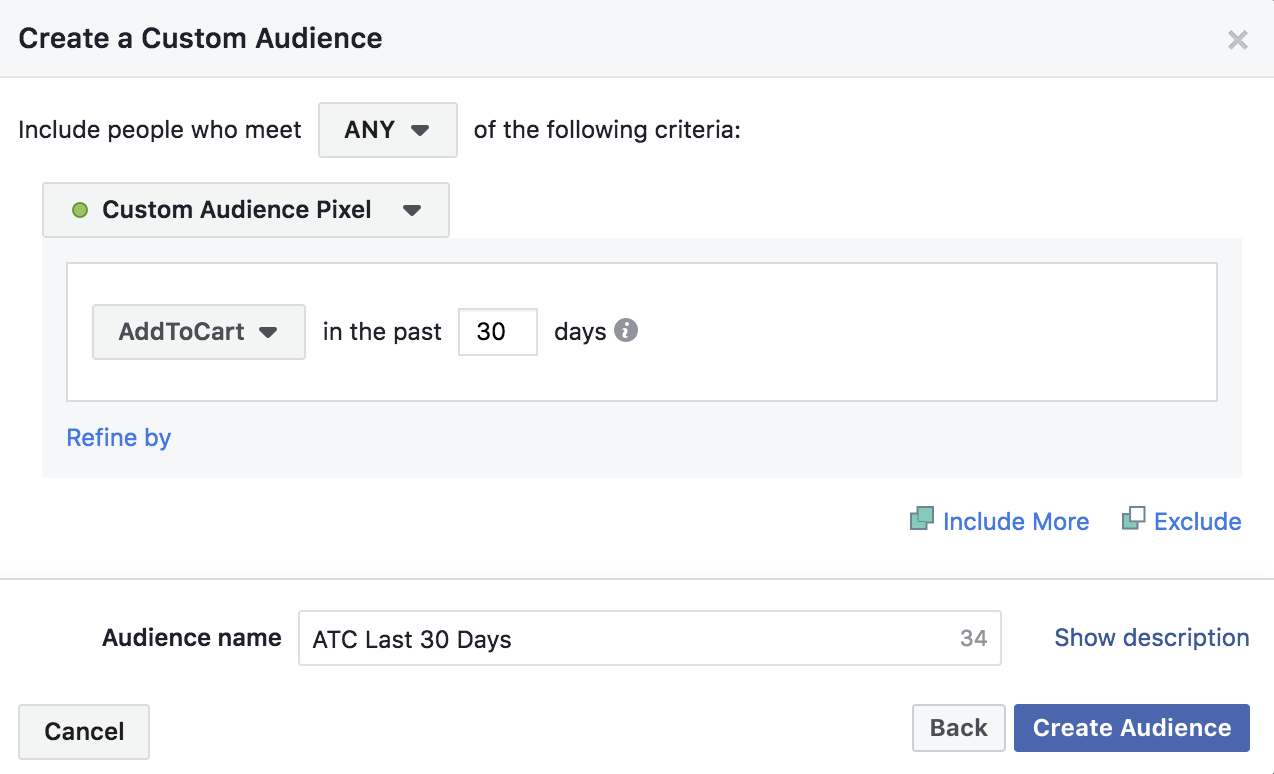Screen dimensions: 1274x774
Task: Expand the Custom Audience Pixel dropdown
Action: 246,210
